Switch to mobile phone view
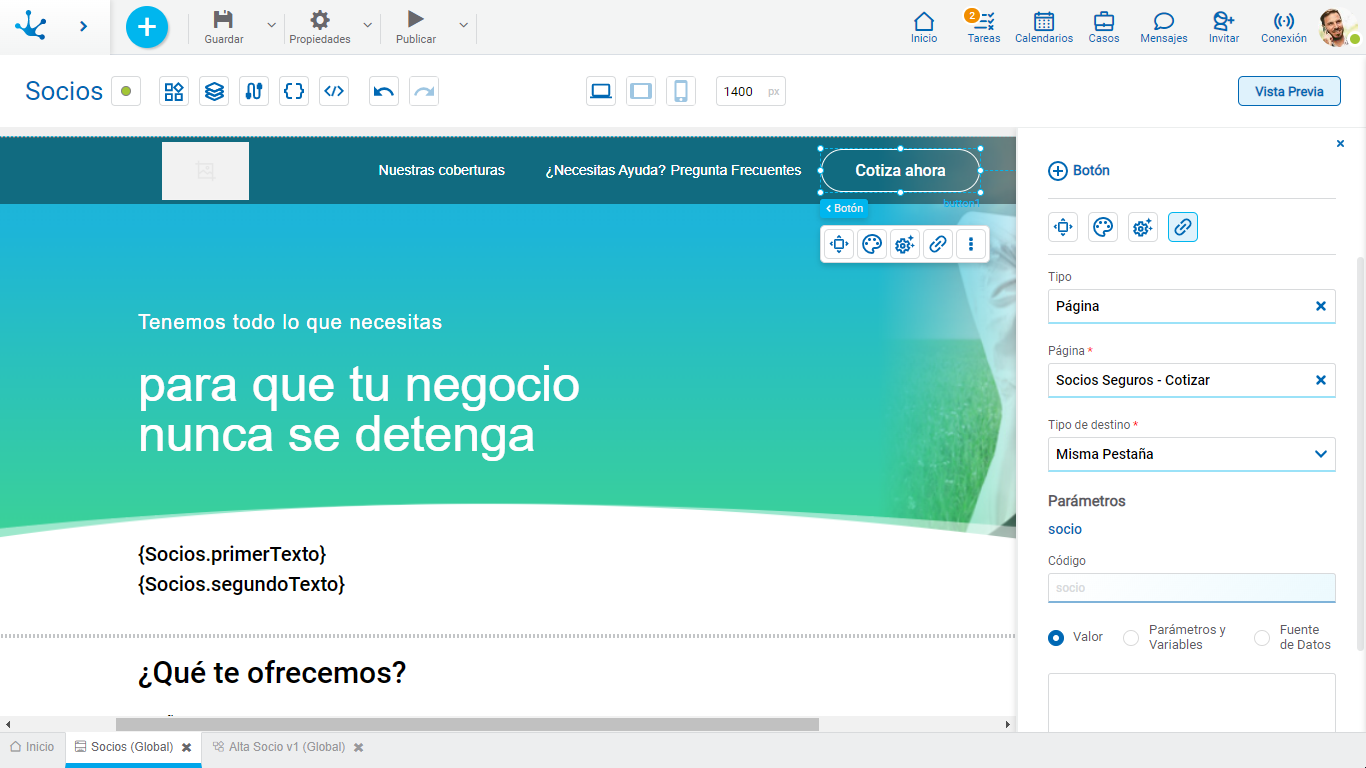The height and width of the screenshot is (768, 1366). point(681,91)
